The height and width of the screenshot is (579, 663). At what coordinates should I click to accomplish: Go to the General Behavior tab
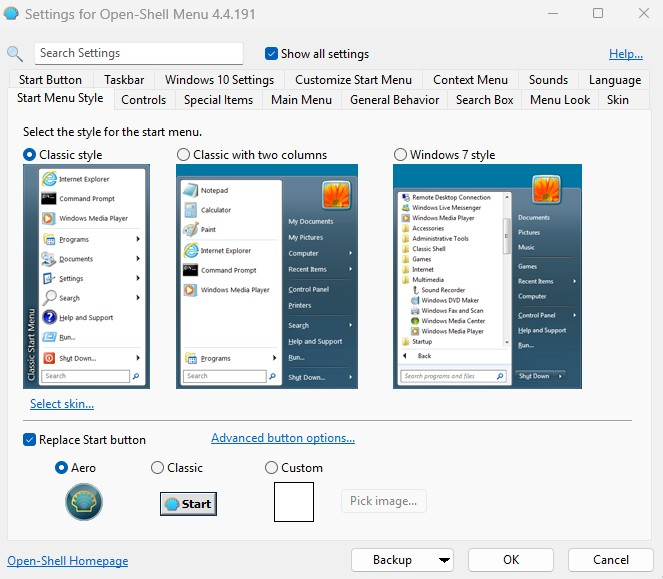tap(395, 100)
